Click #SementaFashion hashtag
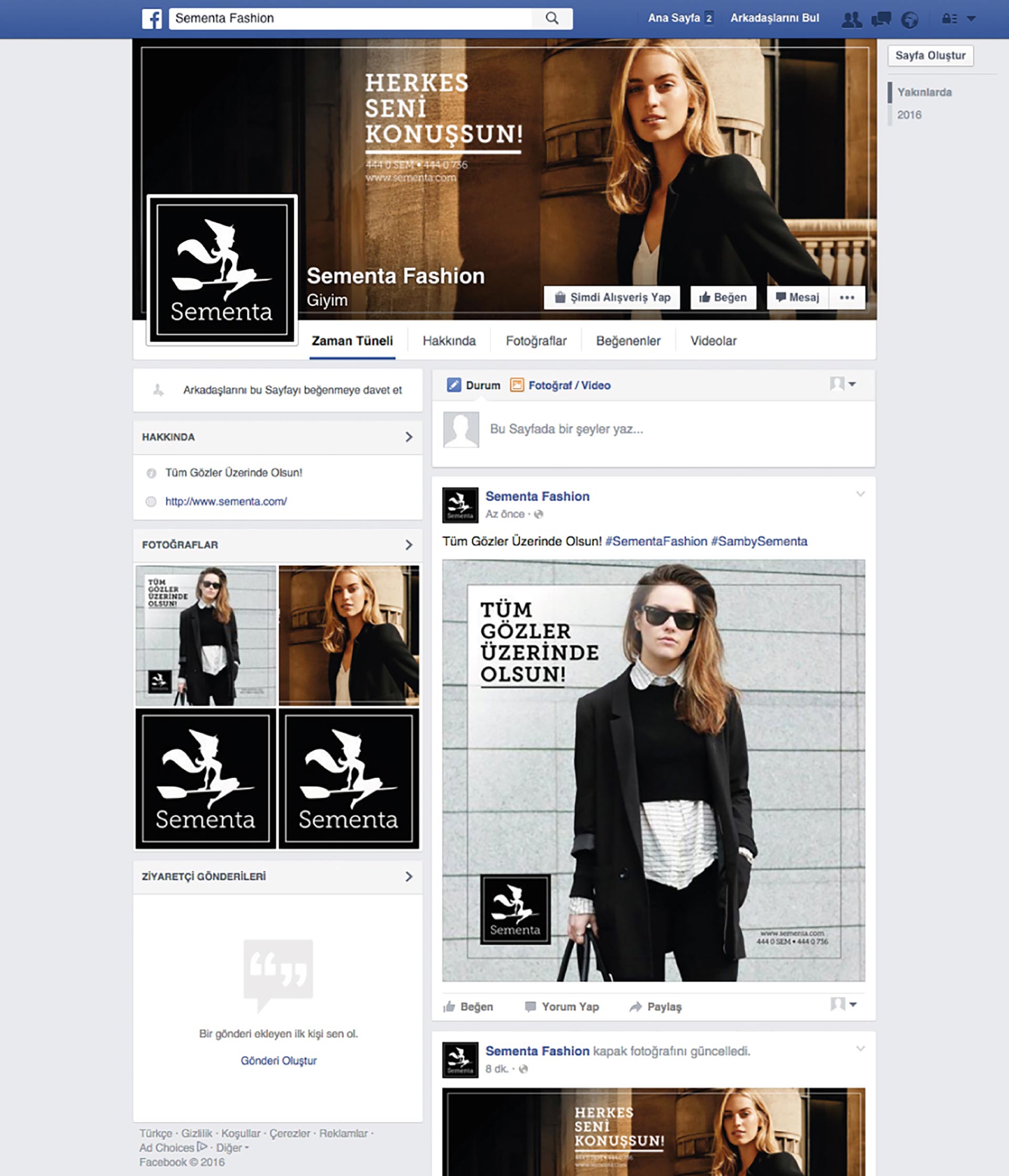 [x=656, y=541]
